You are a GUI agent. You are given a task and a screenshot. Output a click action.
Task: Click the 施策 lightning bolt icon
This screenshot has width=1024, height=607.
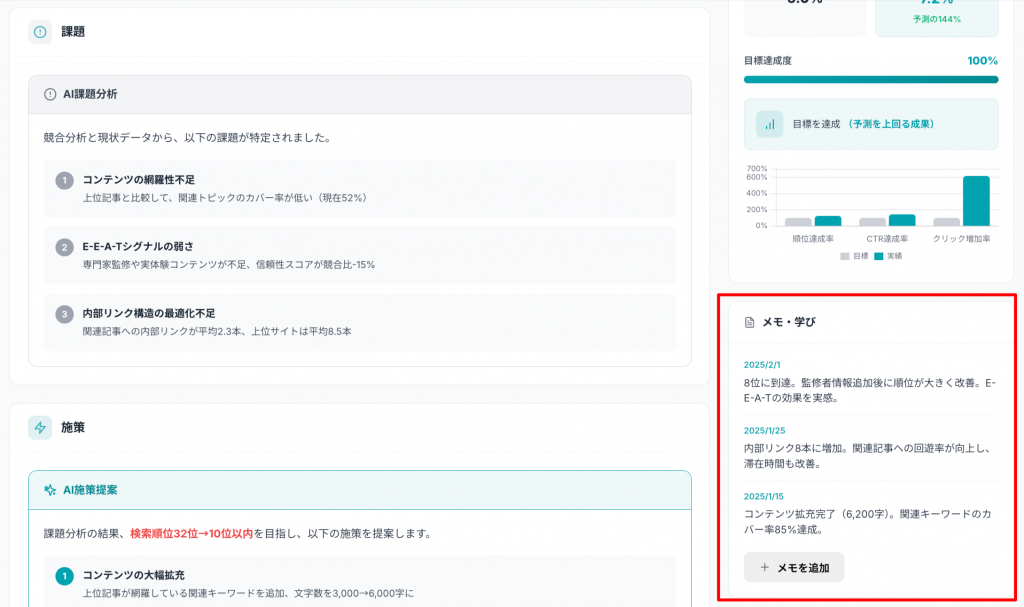(x=40, y=428)
